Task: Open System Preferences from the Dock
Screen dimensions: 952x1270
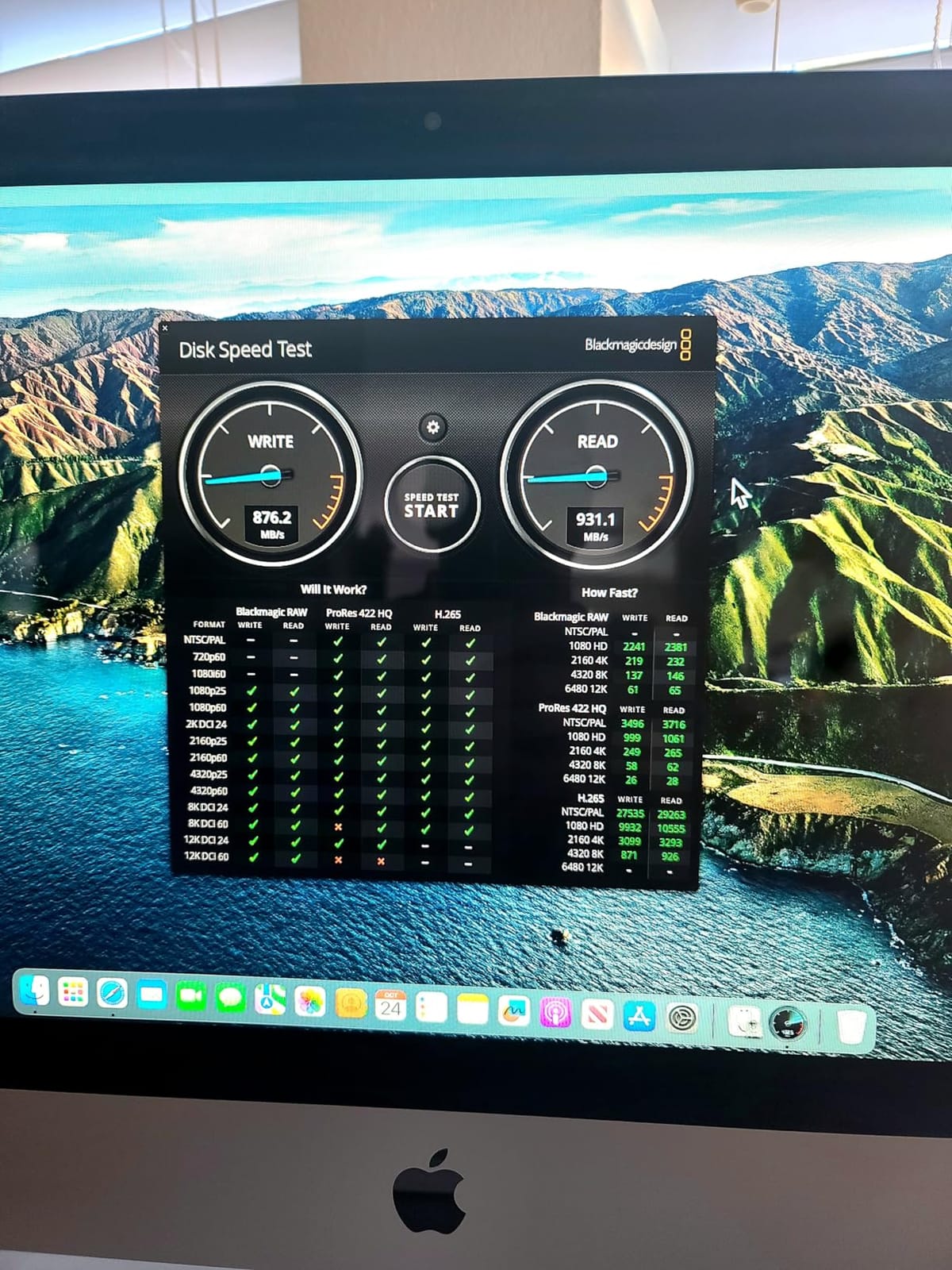Action: point(682,1018)
